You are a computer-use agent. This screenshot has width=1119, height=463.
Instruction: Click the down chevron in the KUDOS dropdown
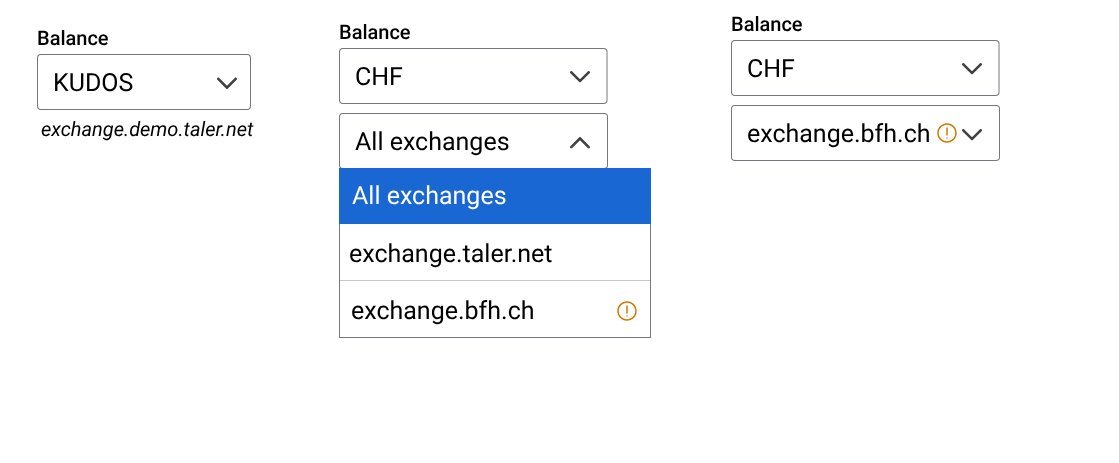click(227, 83)
